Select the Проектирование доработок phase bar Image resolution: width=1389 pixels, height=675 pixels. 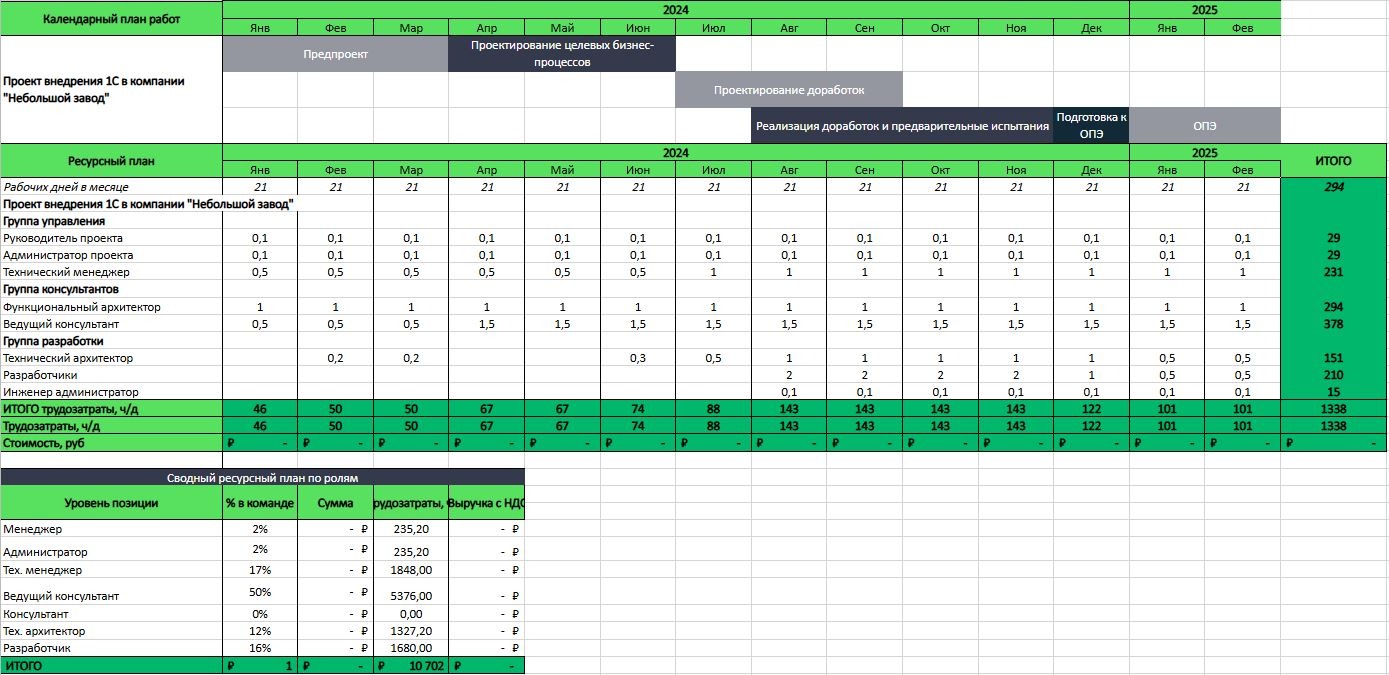(788, 90)
